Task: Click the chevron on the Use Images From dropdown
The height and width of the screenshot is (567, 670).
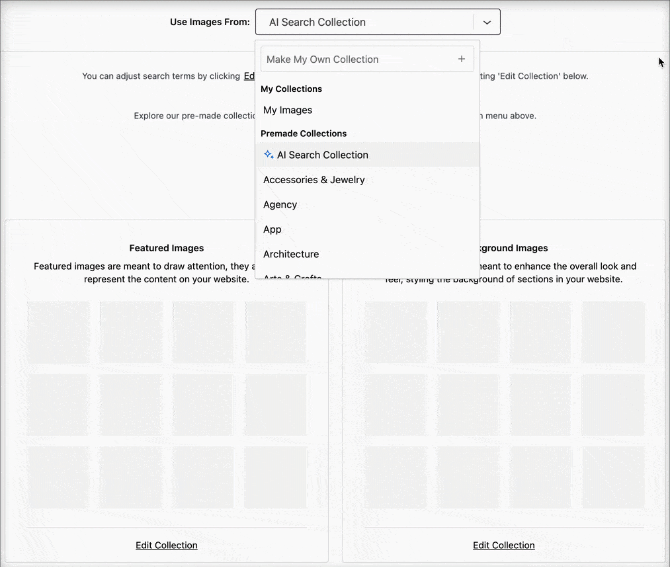Action: click(x=487, y=22)
